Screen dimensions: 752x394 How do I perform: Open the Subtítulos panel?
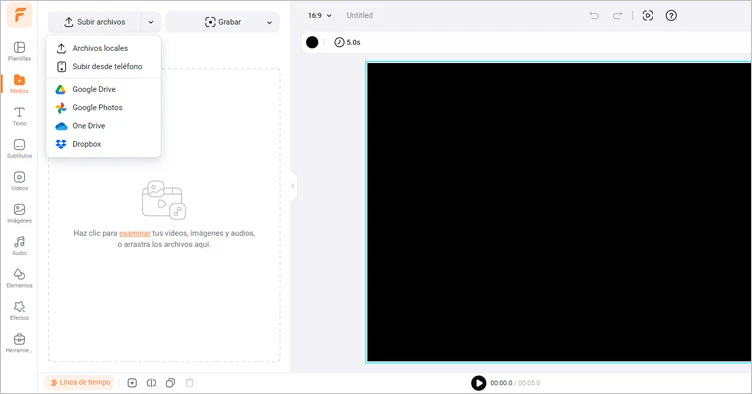point(19,149)
